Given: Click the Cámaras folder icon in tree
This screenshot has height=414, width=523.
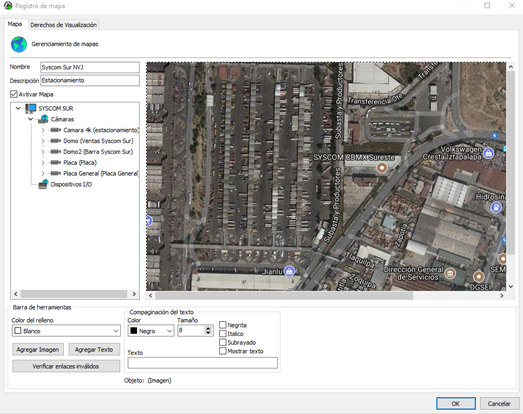Looking at the screenshot, I should [43, 119].
